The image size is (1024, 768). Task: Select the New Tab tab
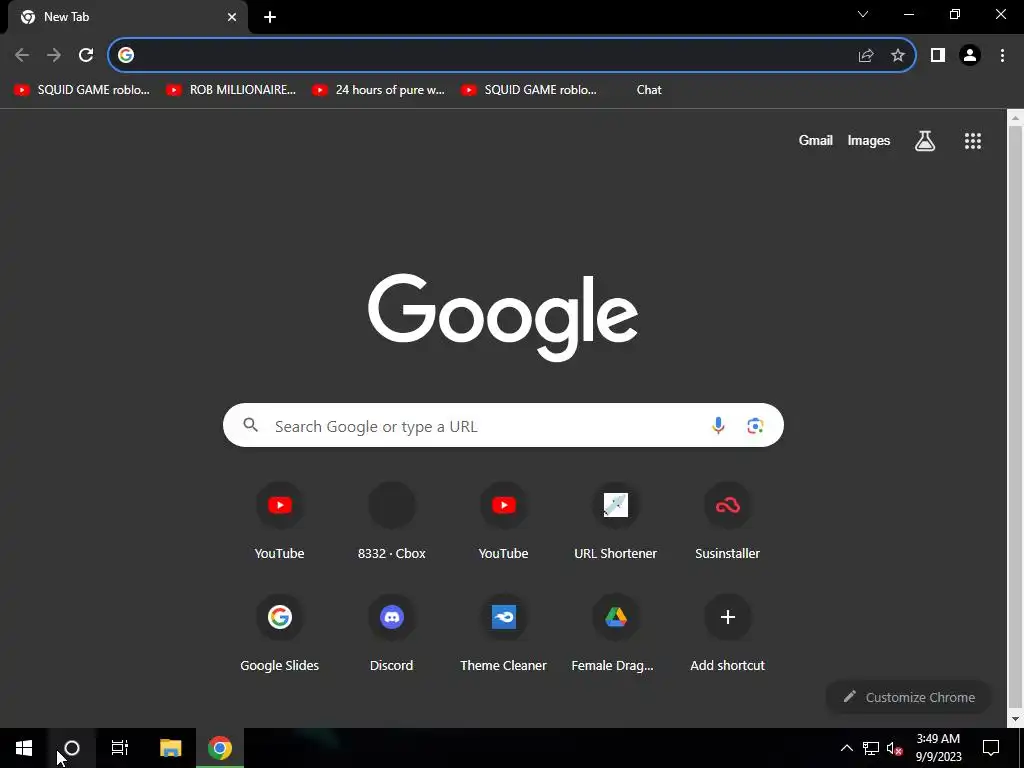(128, 17)
